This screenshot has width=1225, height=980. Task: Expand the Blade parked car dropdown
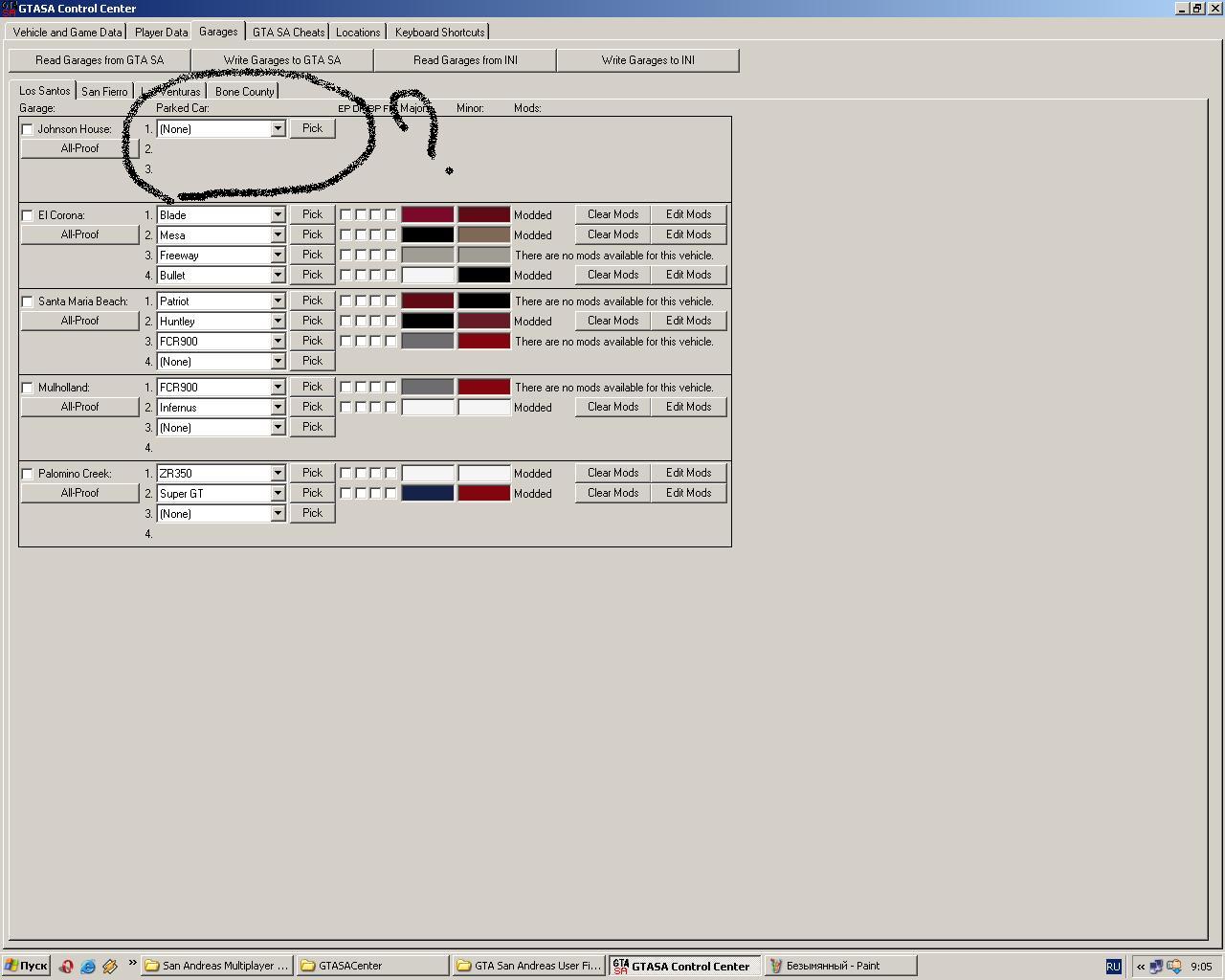tap(278, 215)
